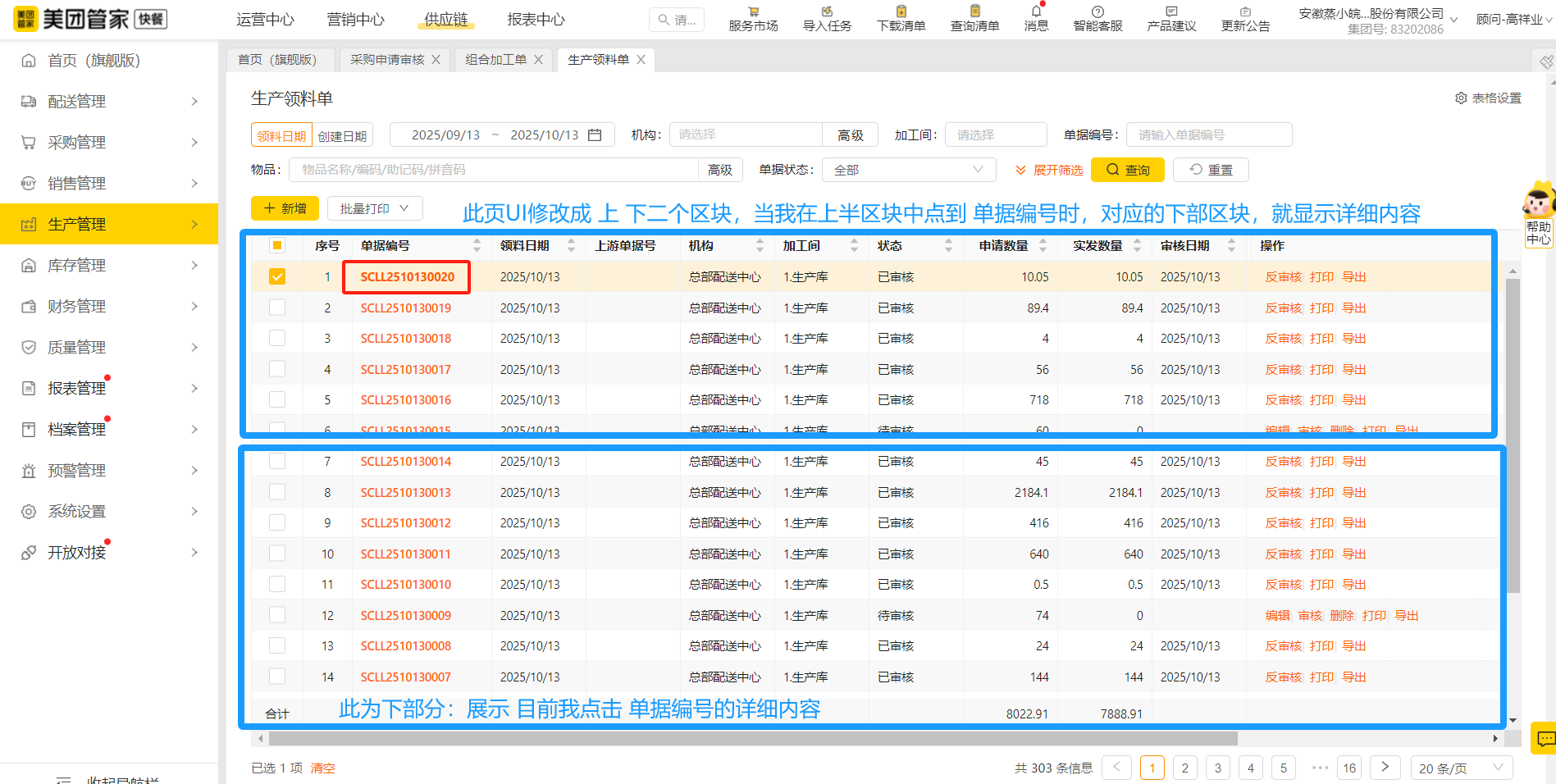Click the 导入任务 import tasks icon
The image size is (1556, 784).
[826, 18]
